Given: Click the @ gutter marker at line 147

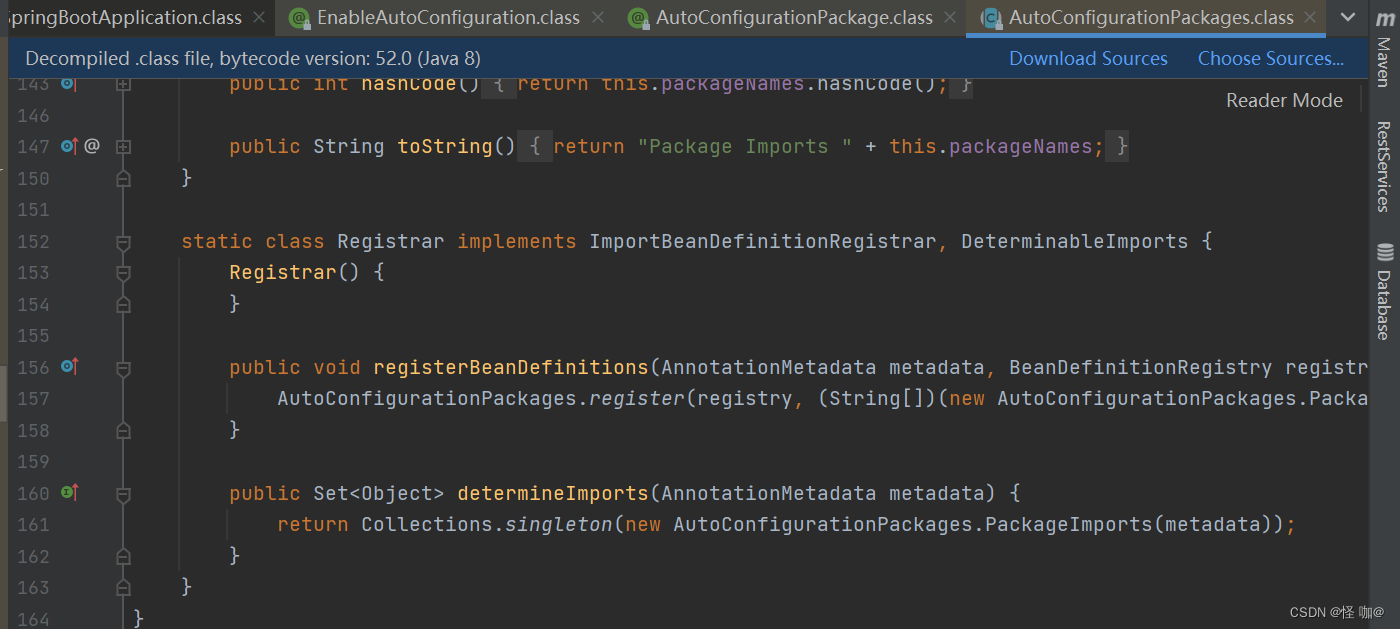Looking at the screenshot, I should 92,146.
